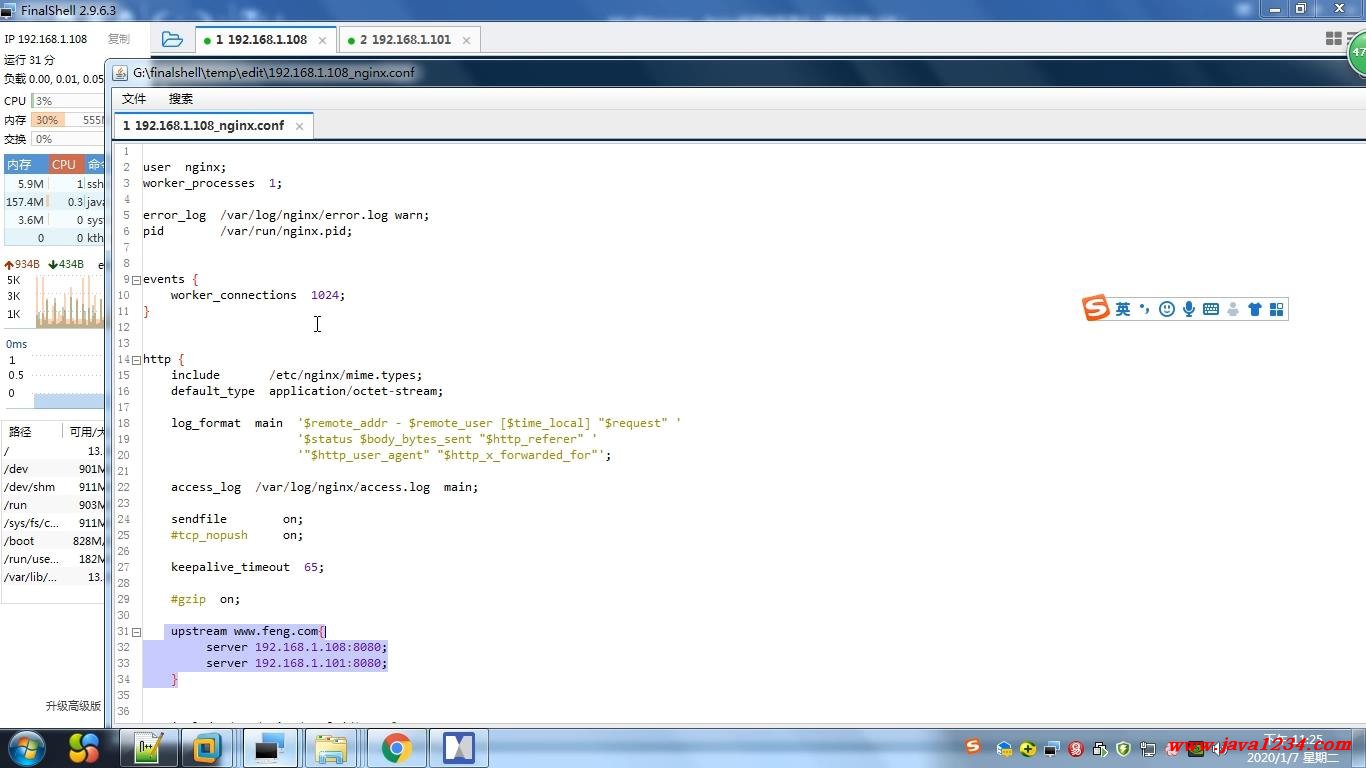Image resolution: width=1366 pixels, height=768 pixels.
Task: Sort processes by 内存 column header
Action: pos(25,164)
